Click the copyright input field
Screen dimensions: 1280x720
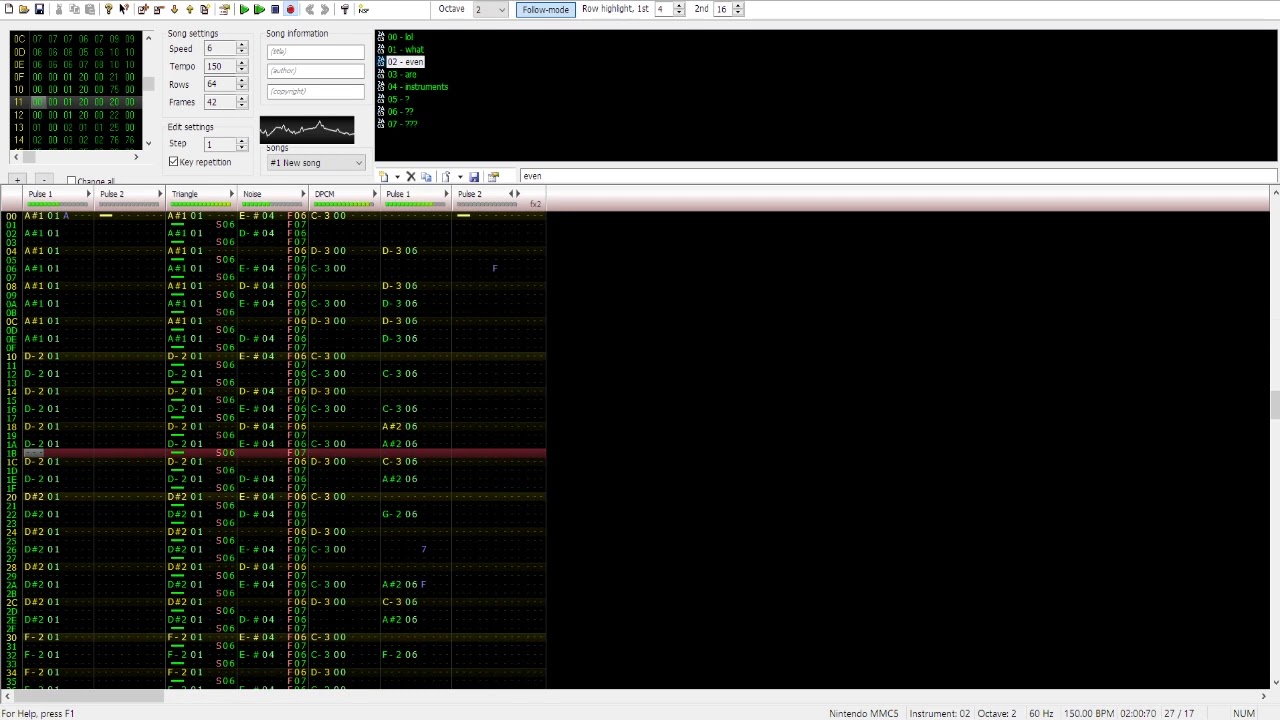[315, 91]
